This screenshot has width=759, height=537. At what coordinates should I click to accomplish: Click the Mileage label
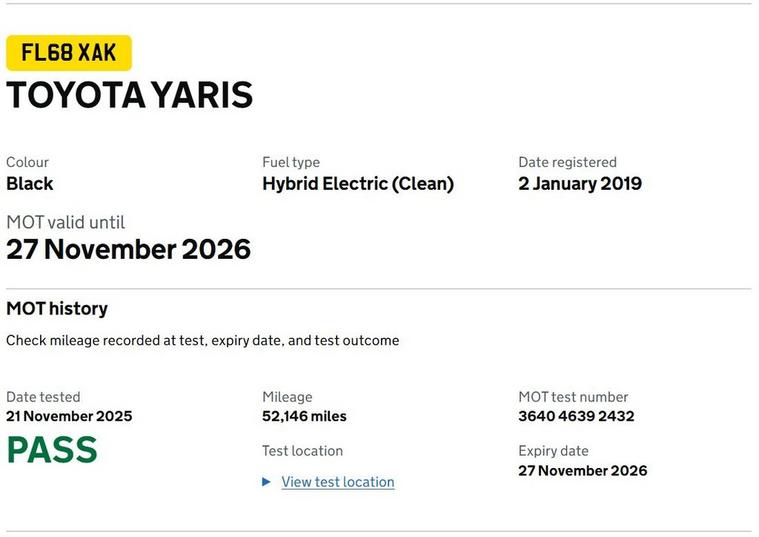[288, 397]
